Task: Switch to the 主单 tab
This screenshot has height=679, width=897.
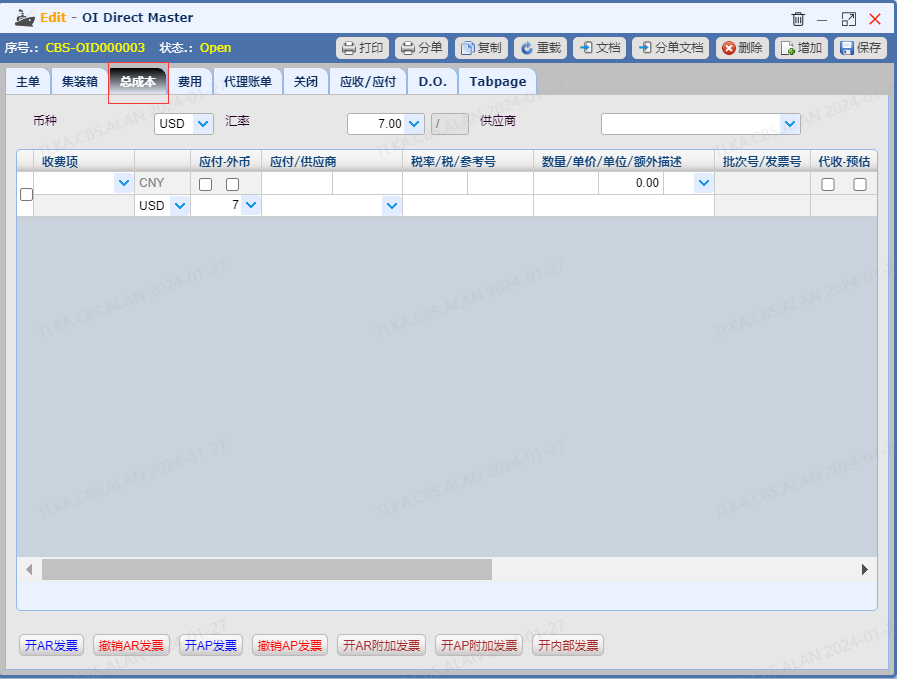Action: click(28, 82)
